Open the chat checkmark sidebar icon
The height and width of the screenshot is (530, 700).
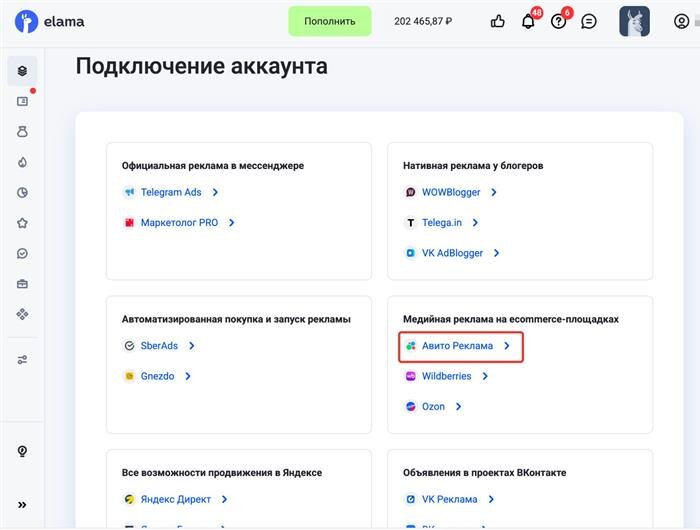pyautogui.click(x=22, y=253)
